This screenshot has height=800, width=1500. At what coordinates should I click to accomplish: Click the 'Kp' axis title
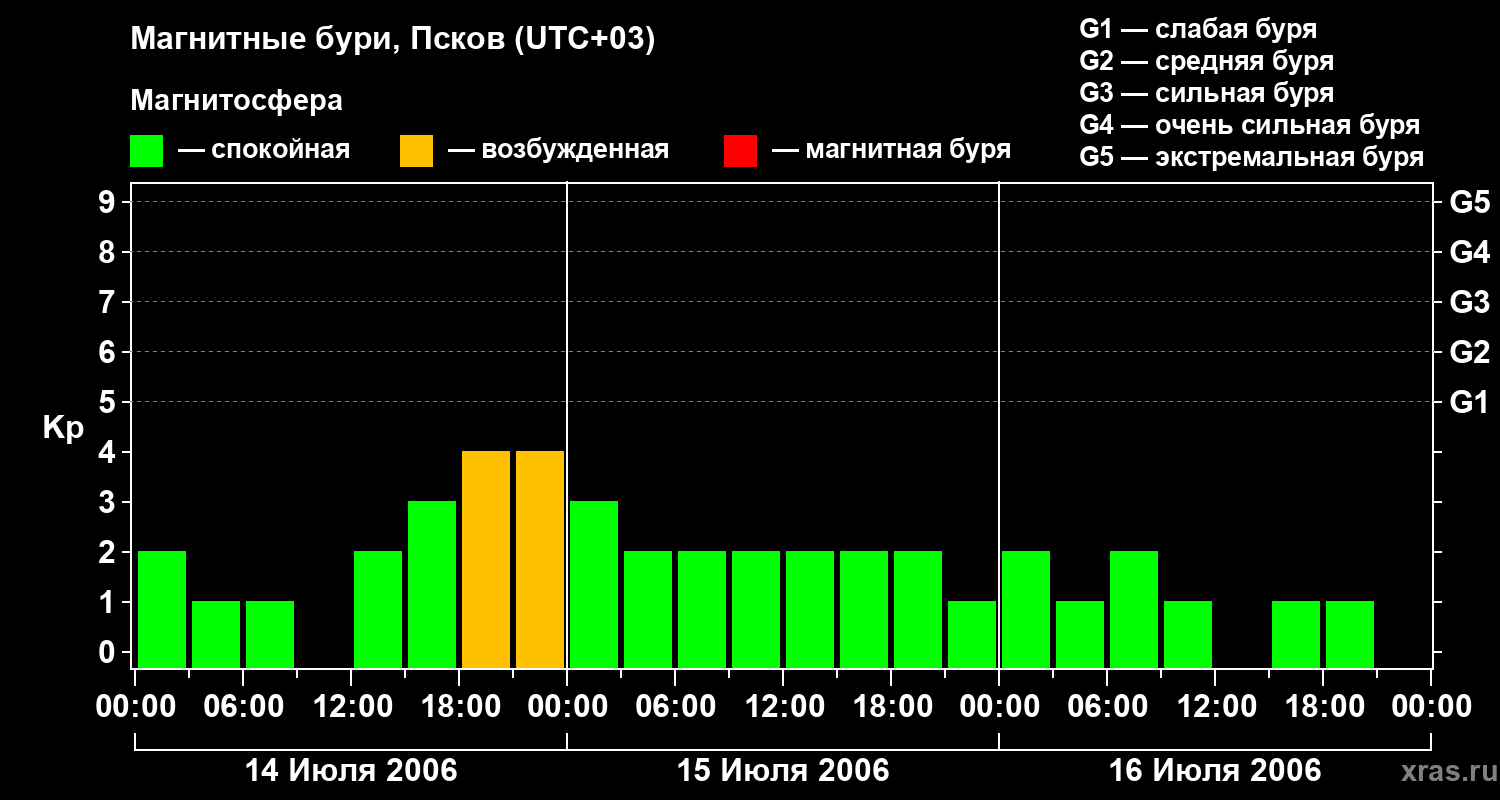tap(63, 429)
